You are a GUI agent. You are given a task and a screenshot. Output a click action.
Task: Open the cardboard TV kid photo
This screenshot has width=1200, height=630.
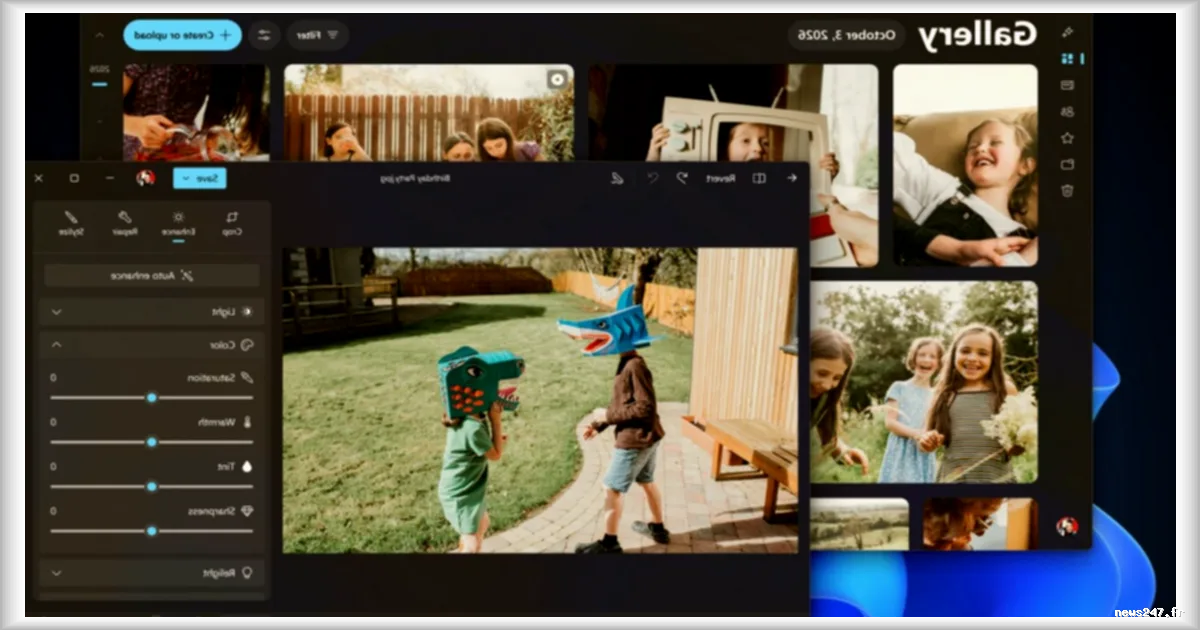coord(734,112)
